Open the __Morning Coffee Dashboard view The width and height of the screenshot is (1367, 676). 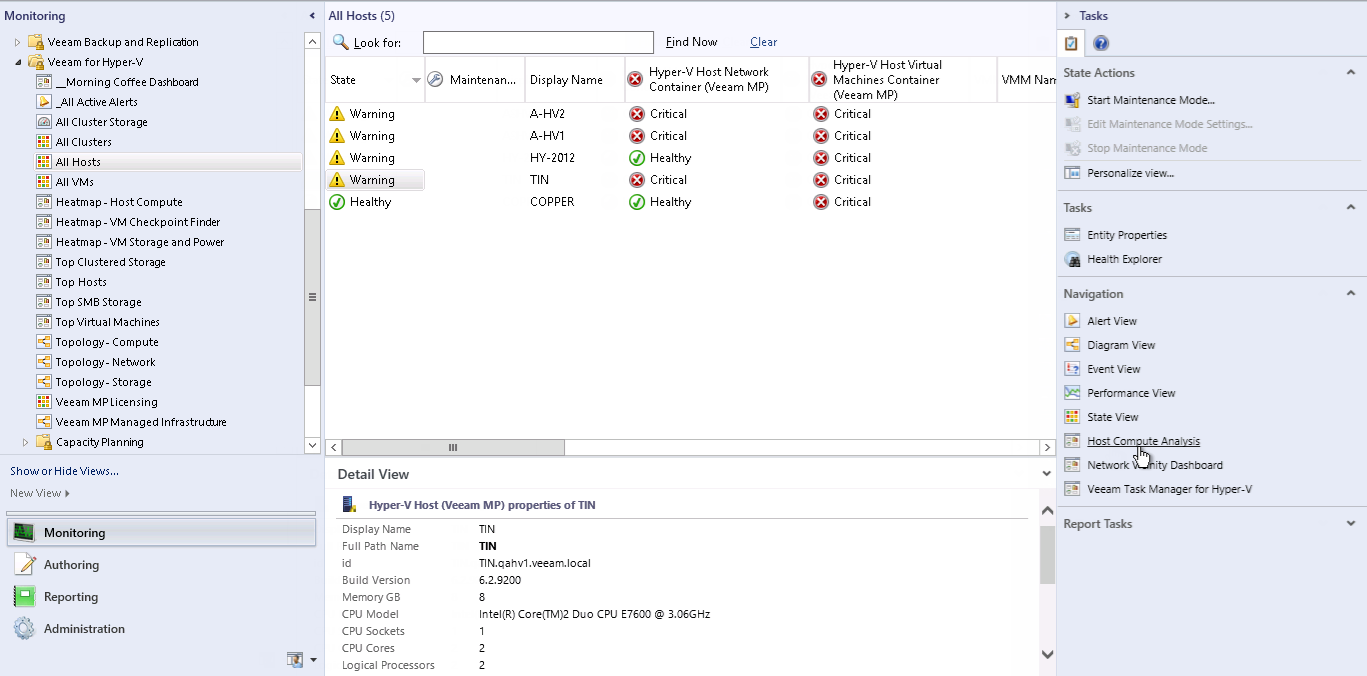point(127,82)
